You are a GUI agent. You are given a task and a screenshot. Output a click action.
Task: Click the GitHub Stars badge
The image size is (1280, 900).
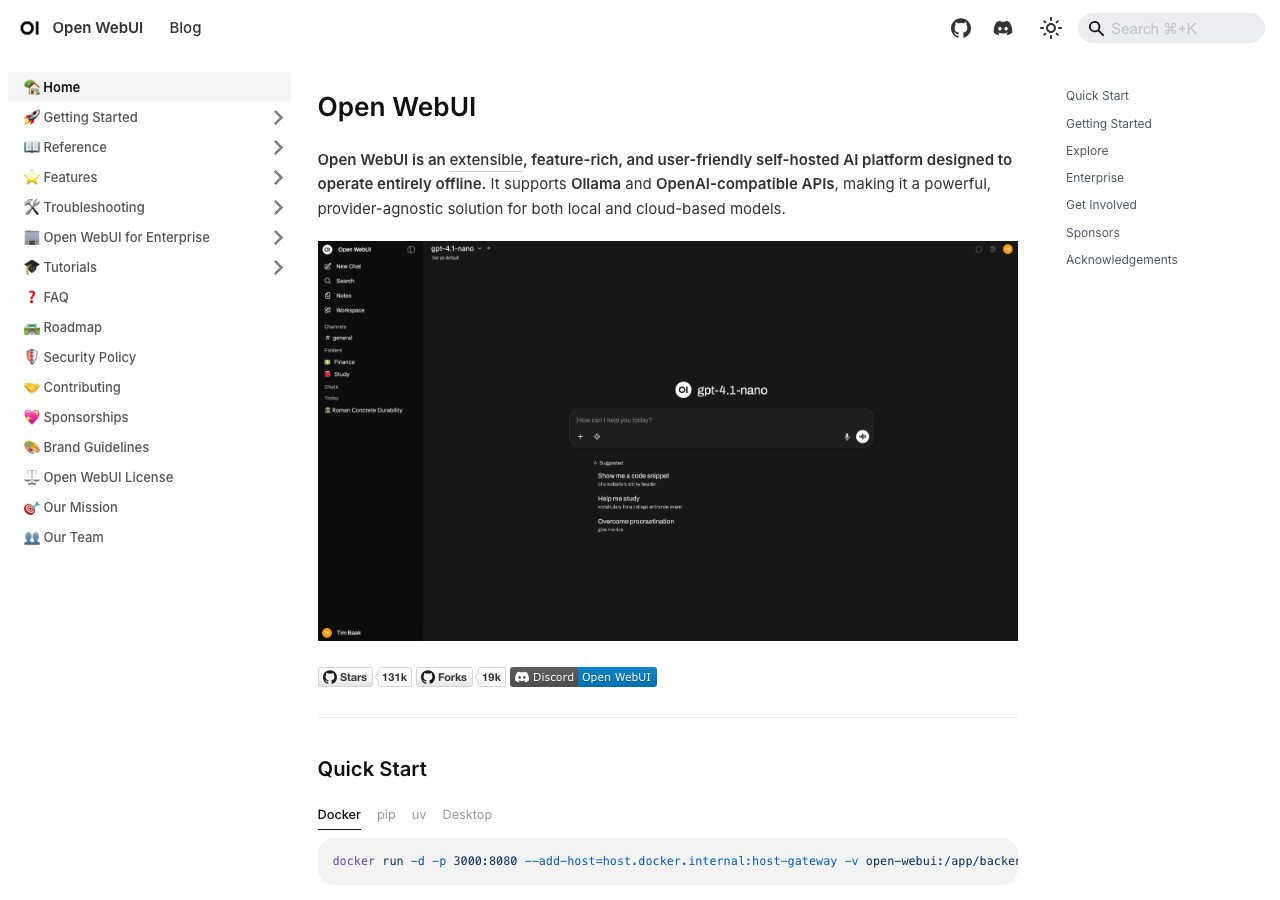(345, 677)
